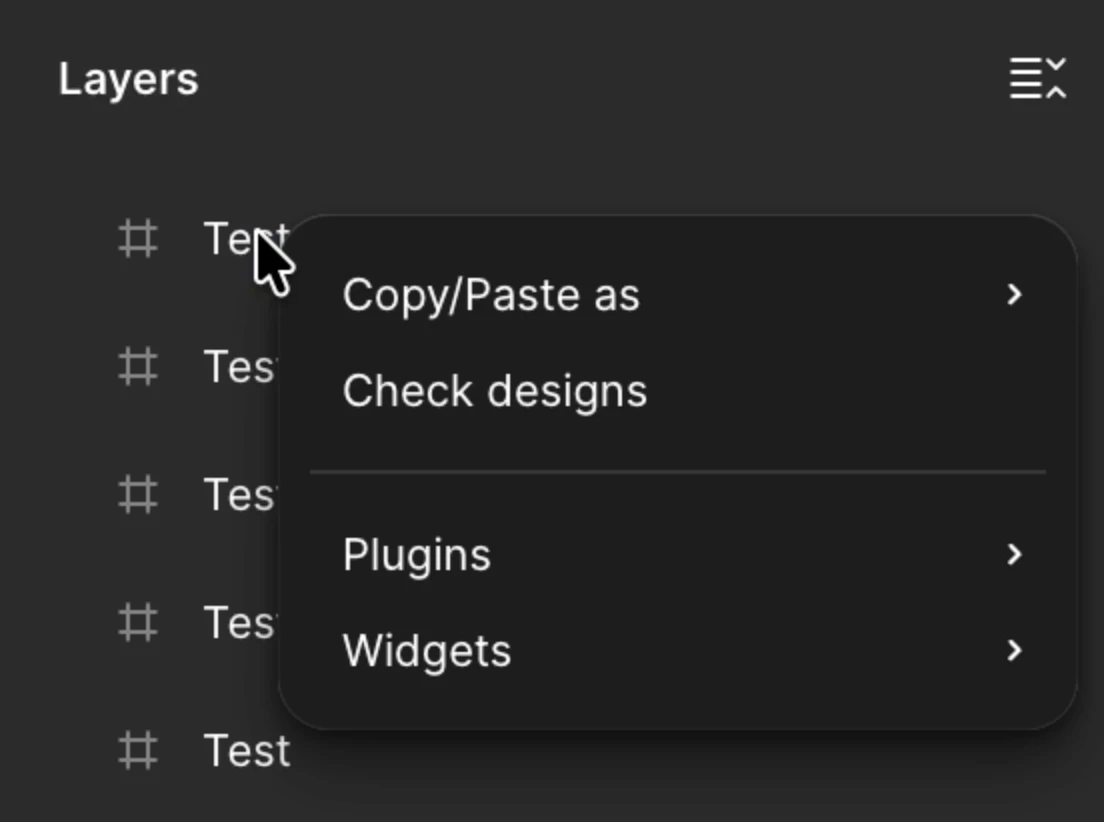Click the frame icon of topmost Test layer

tap(137, 239)
